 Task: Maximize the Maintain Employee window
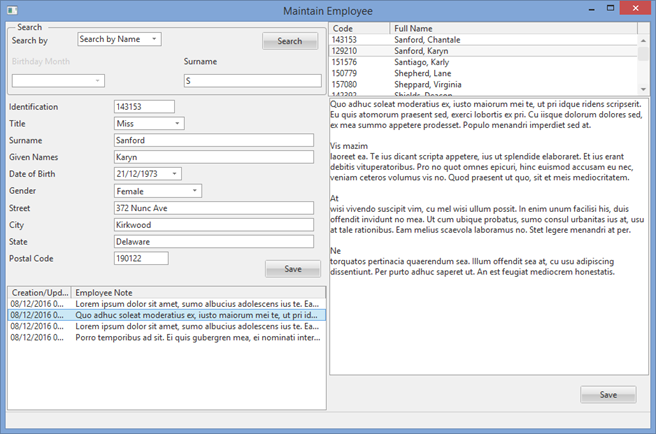point(610,8)
